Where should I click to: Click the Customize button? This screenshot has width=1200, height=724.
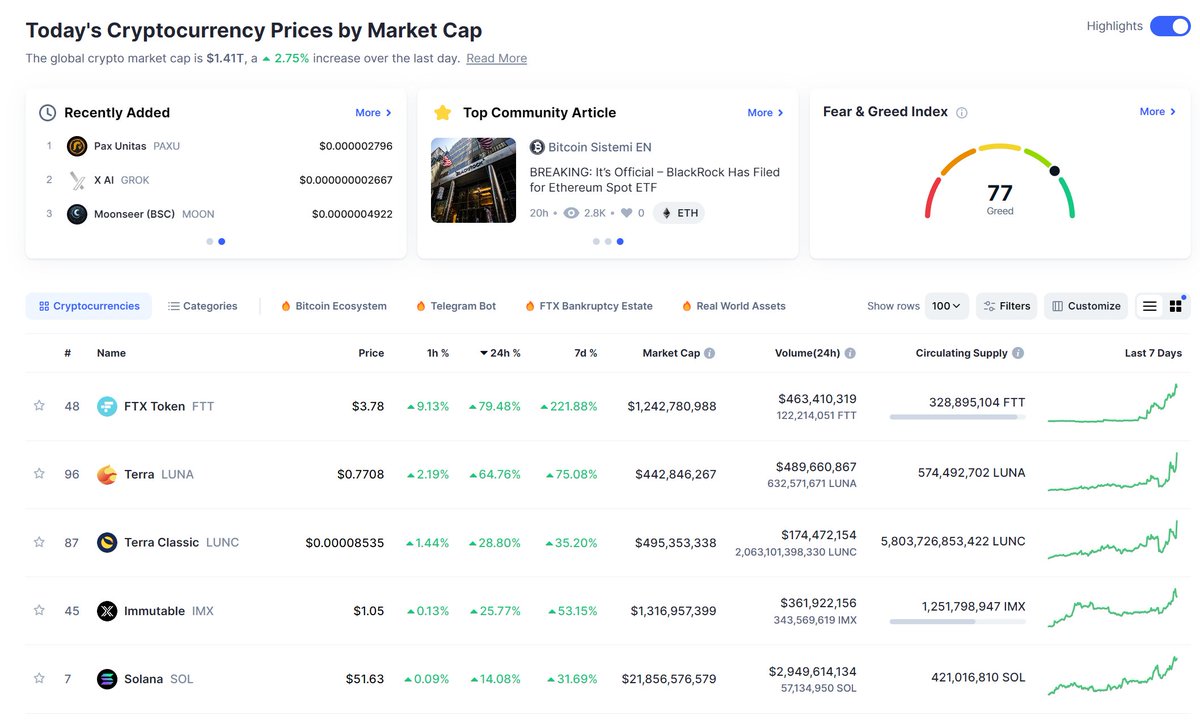point(1086,306)
